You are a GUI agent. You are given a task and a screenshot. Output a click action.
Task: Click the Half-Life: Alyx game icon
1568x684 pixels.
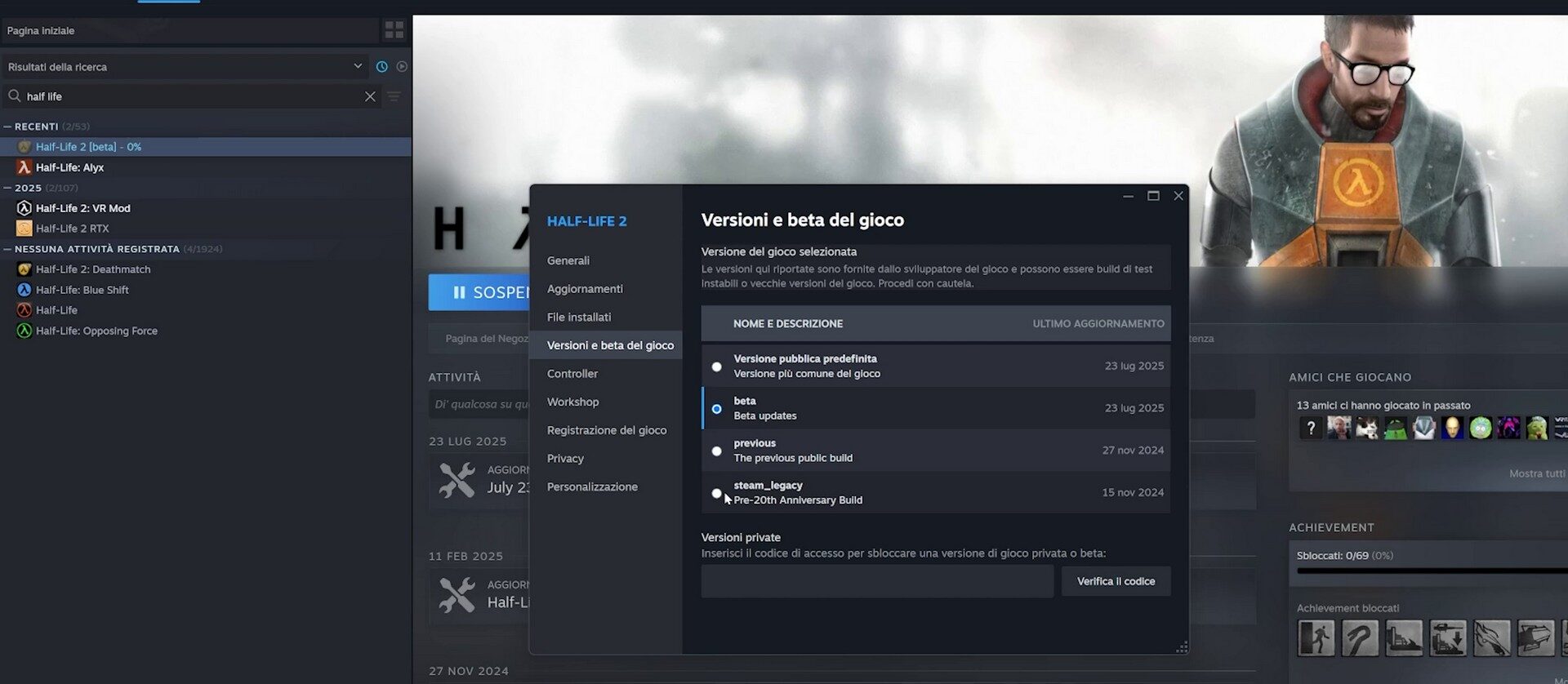[24, 167]
